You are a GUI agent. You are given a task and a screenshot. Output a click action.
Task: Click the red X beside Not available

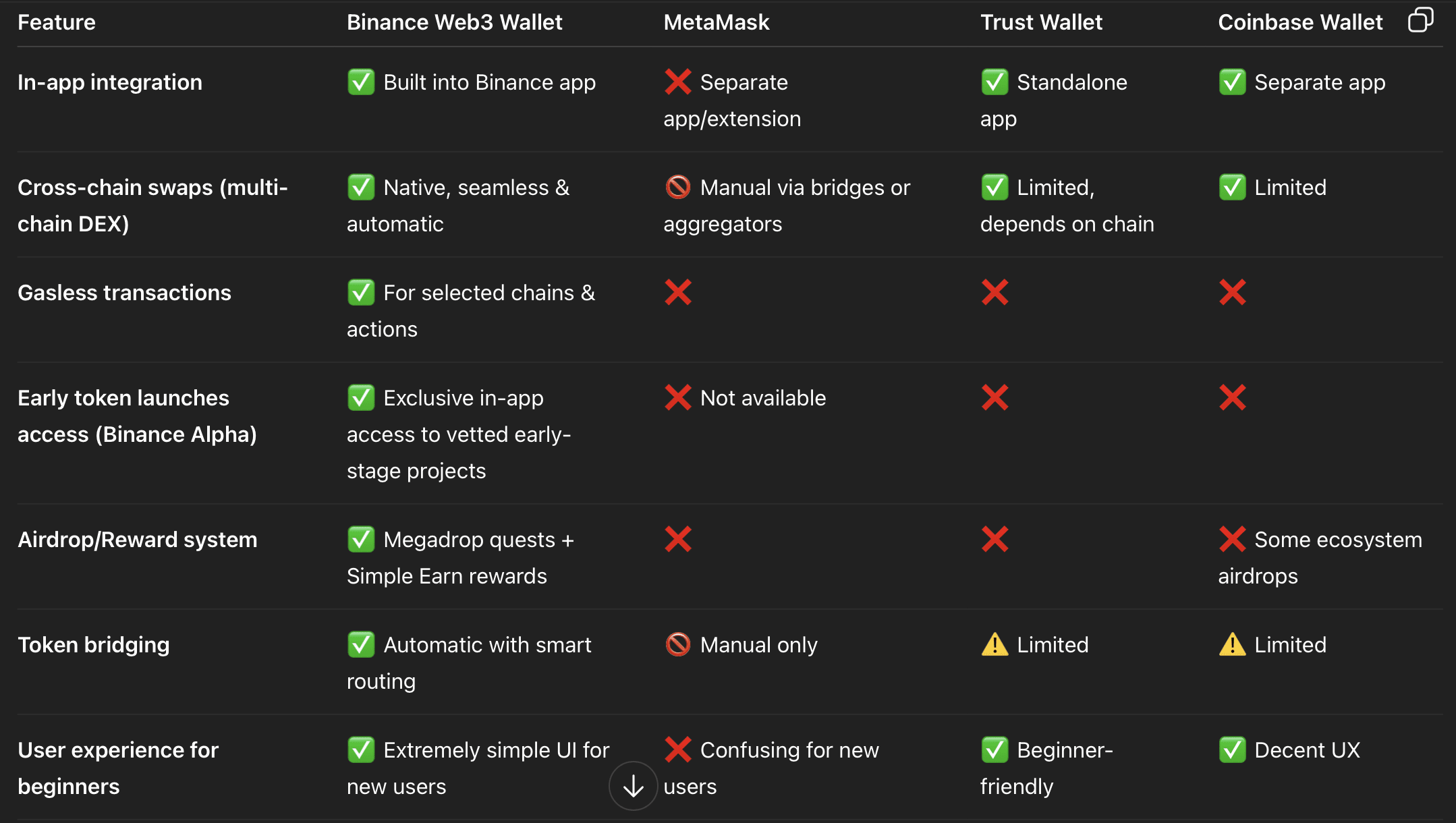[678, 398]
